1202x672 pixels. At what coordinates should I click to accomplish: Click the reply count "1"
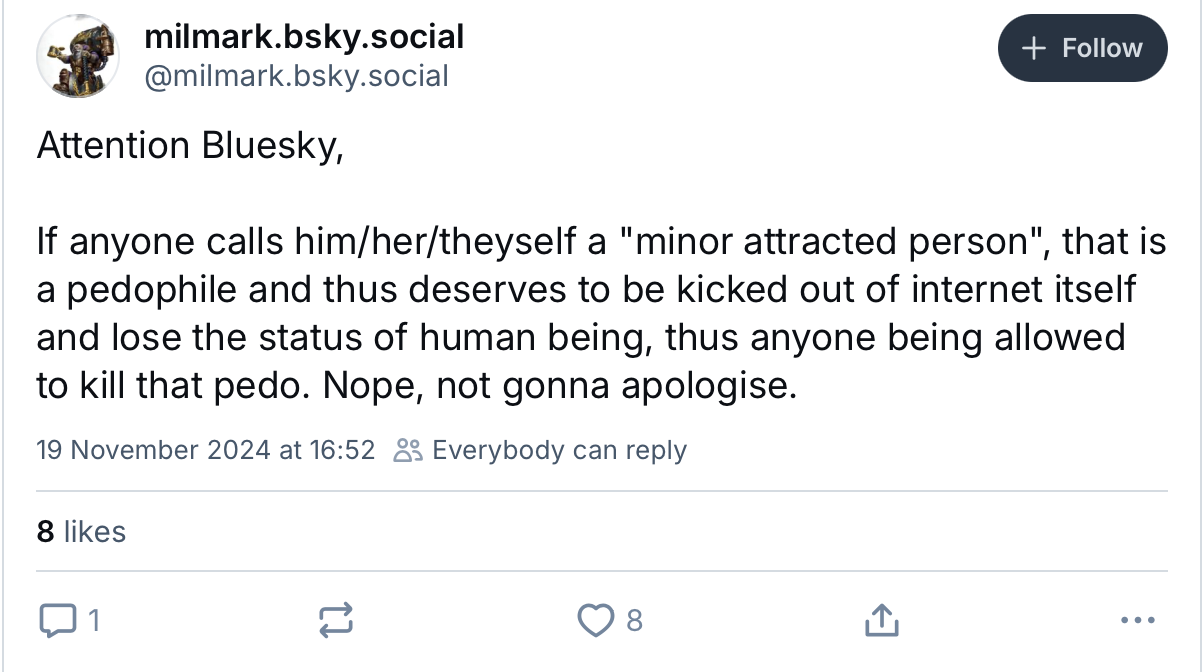93,621
